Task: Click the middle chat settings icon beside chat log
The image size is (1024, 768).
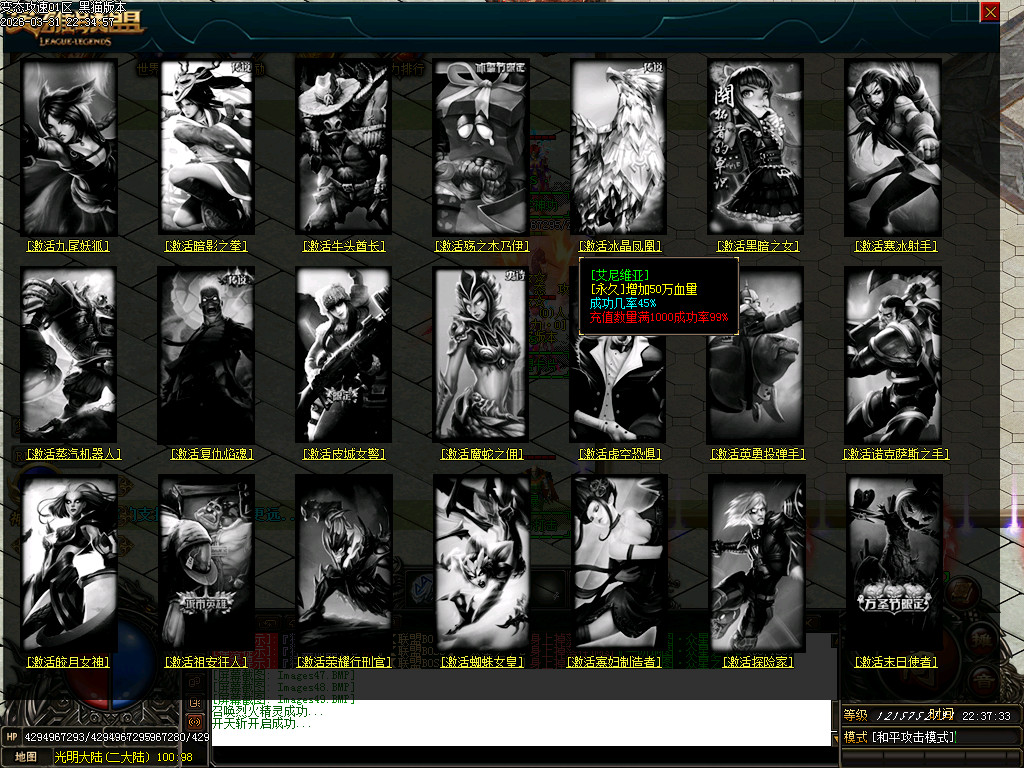Action: coord(195,702)
